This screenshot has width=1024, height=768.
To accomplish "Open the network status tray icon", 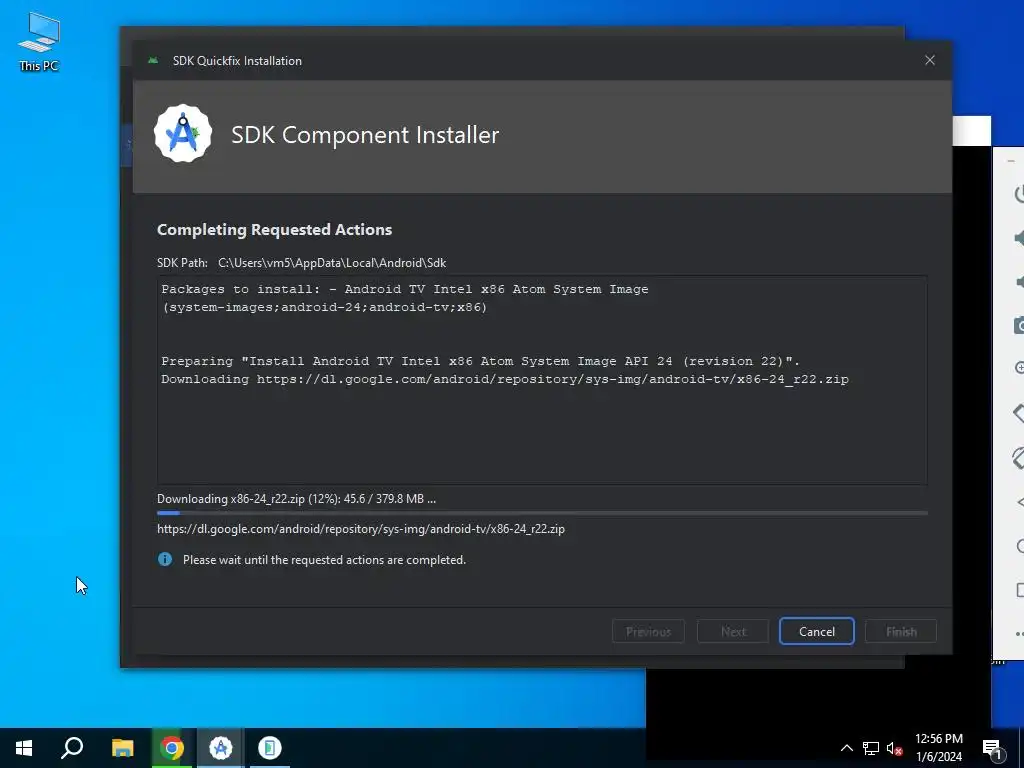I will pyautogui.click(x=871, y=748).
